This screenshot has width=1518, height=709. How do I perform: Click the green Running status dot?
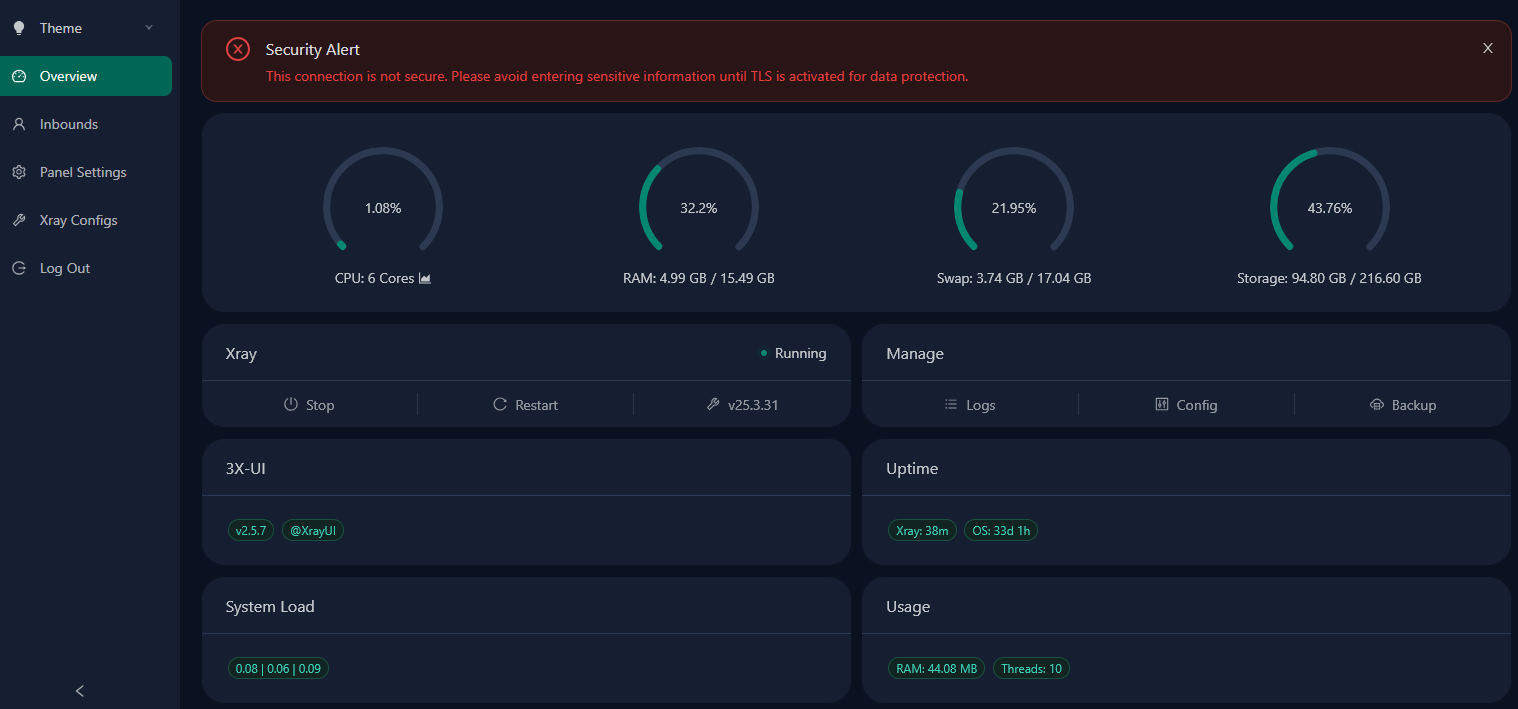pyautogui.click(x=764, y=353)
